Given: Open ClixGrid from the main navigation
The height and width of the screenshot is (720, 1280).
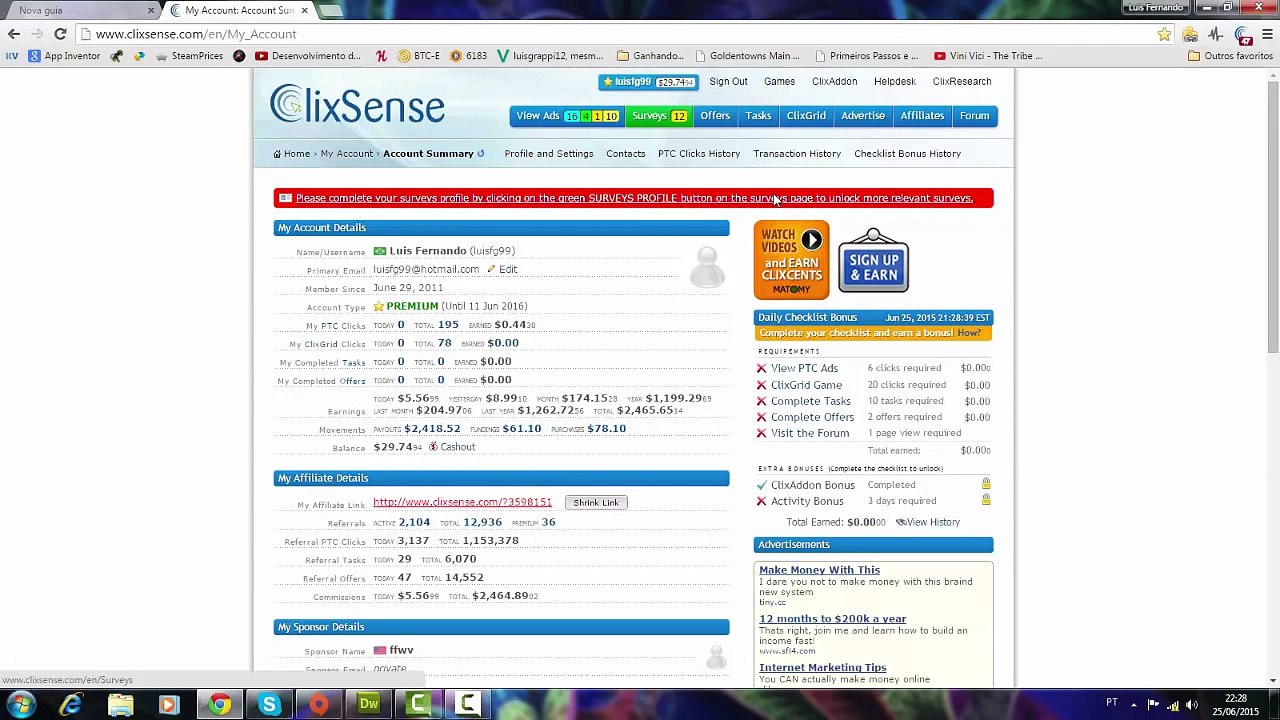Looking at the screenshot, I should (x=806, y=116).
